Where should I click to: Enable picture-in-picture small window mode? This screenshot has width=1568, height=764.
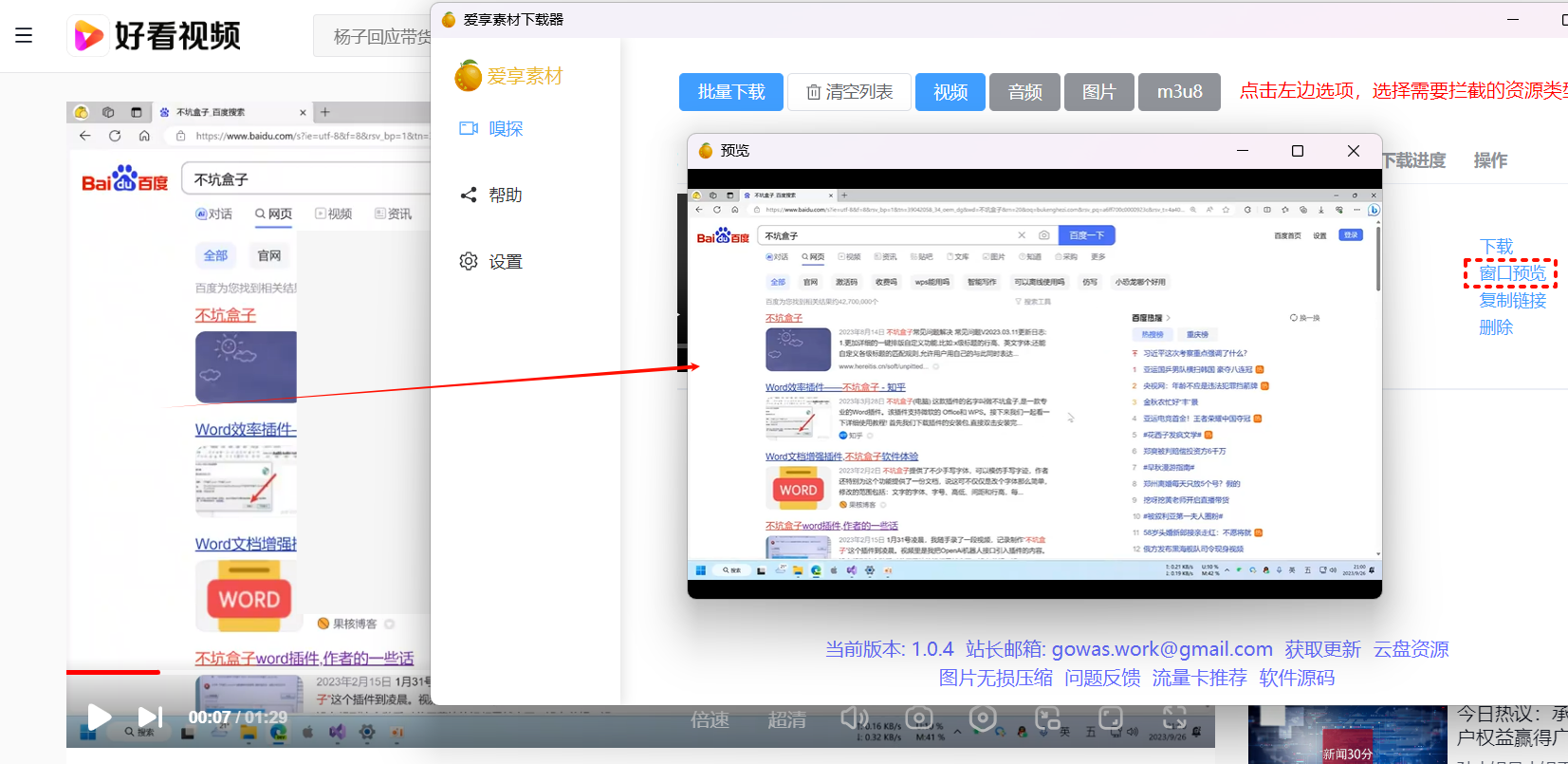click(1047, 718)
